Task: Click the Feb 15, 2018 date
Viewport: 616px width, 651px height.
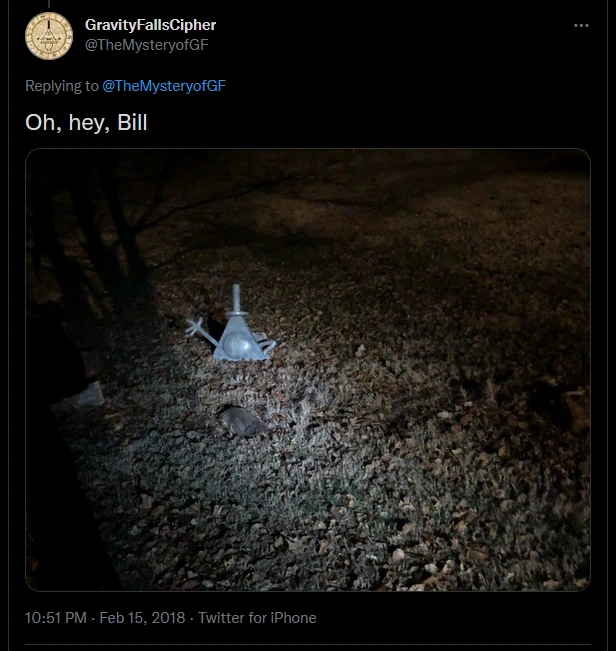Action: [x=142, y=618]
